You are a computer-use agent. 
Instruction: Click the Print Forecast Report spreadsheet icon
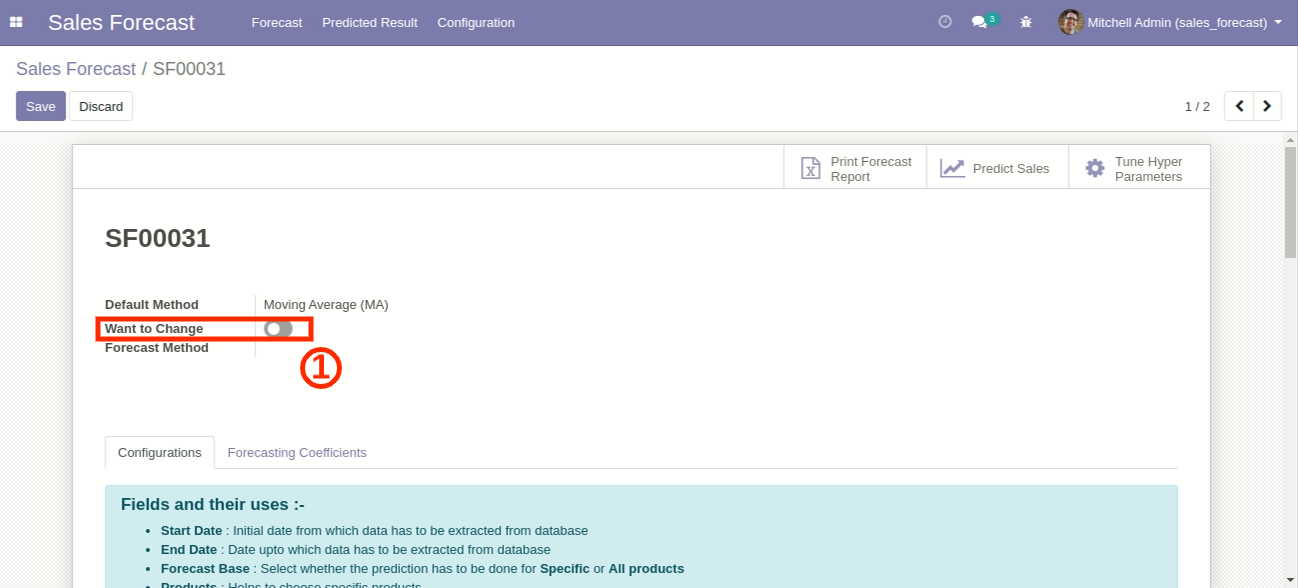point(810,169)
